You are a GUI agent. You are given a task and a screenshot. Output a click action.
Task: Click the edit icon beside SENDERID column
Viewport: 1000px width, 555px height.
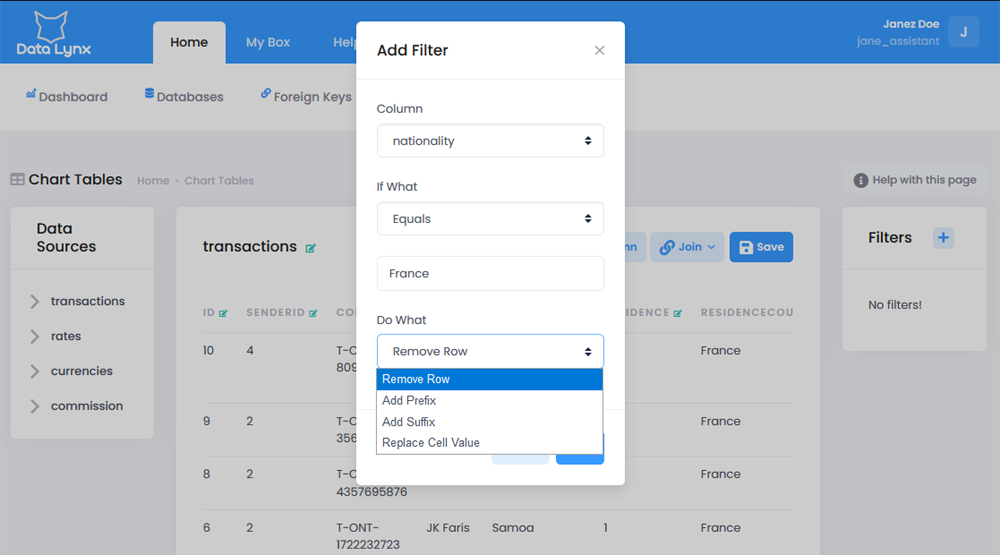coord(313,313)
